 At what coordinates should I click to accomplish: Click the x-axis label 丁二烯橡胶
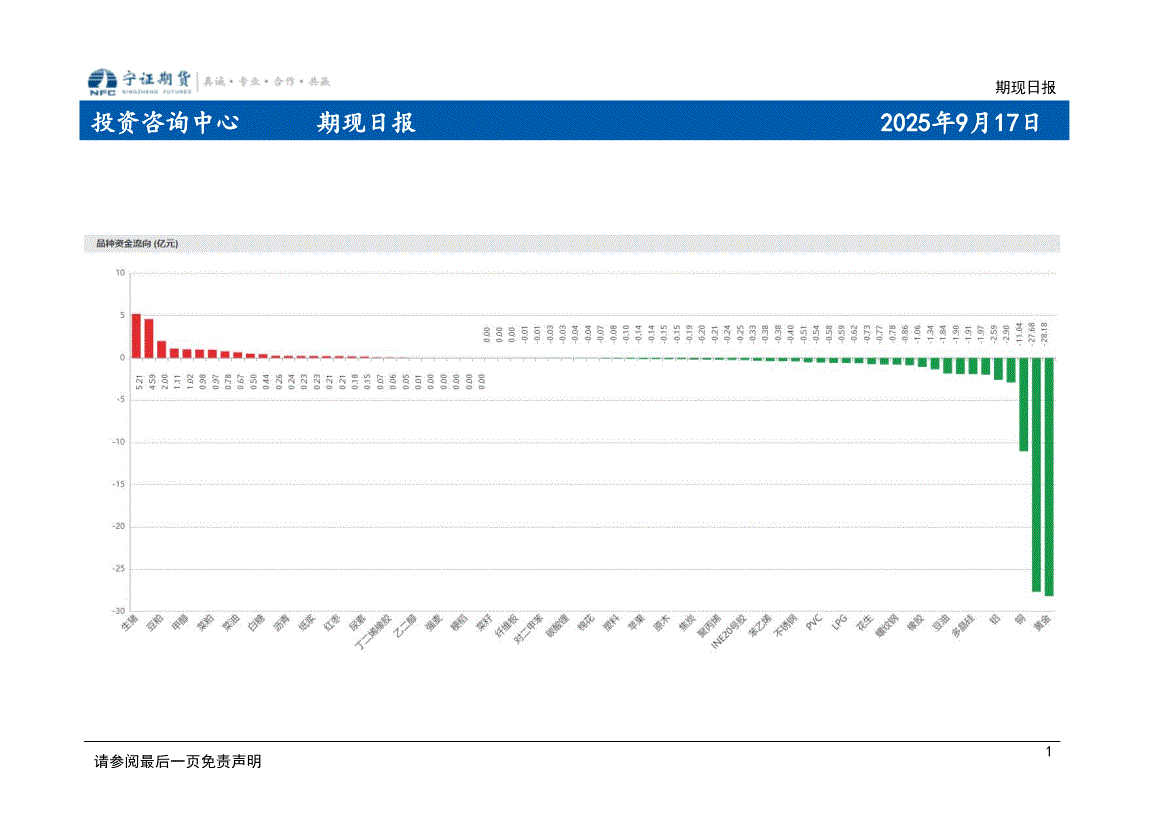[373, 633]
